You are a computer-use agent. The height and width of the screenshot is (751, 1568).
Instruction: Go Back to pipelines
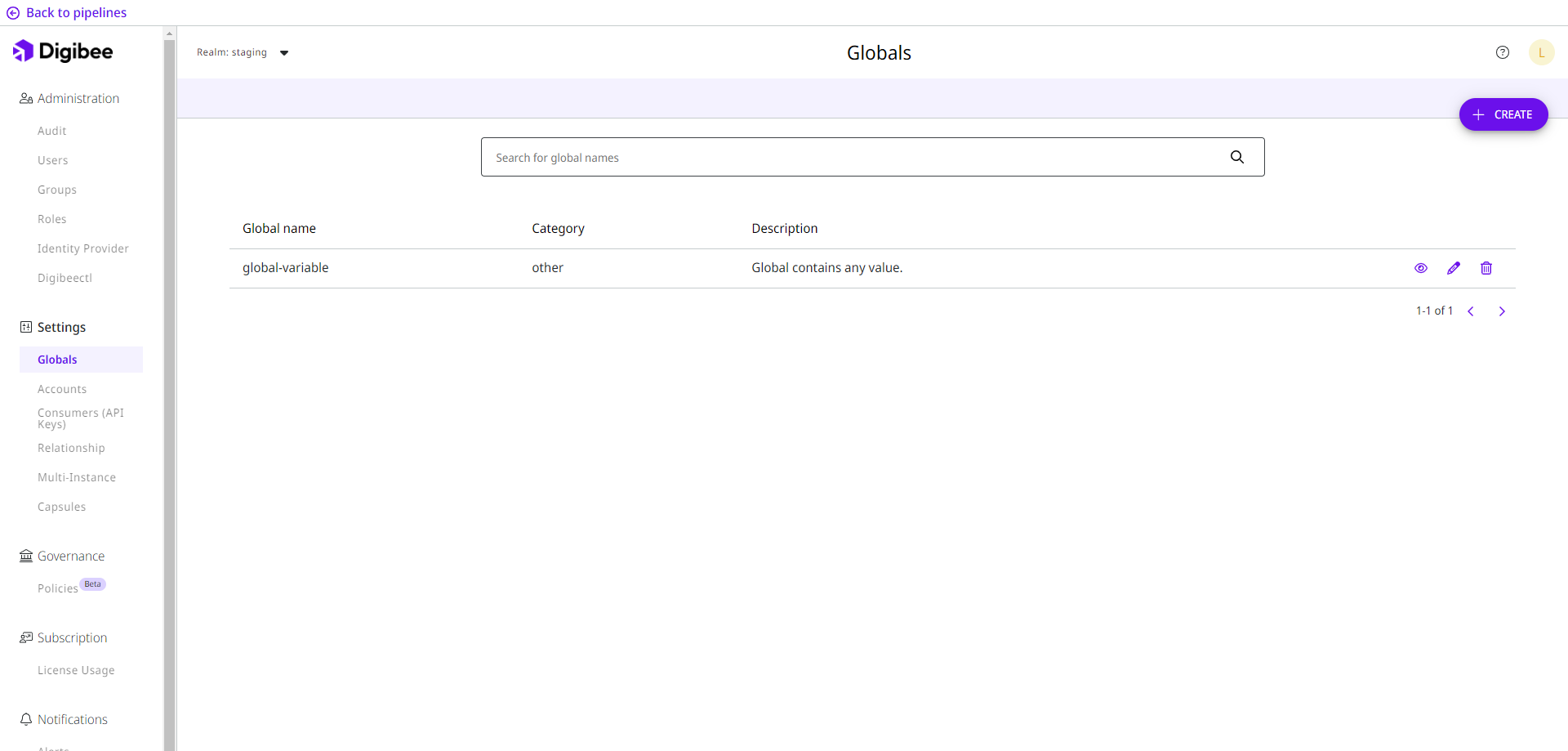pyautogui.click(x=66, y=12)
